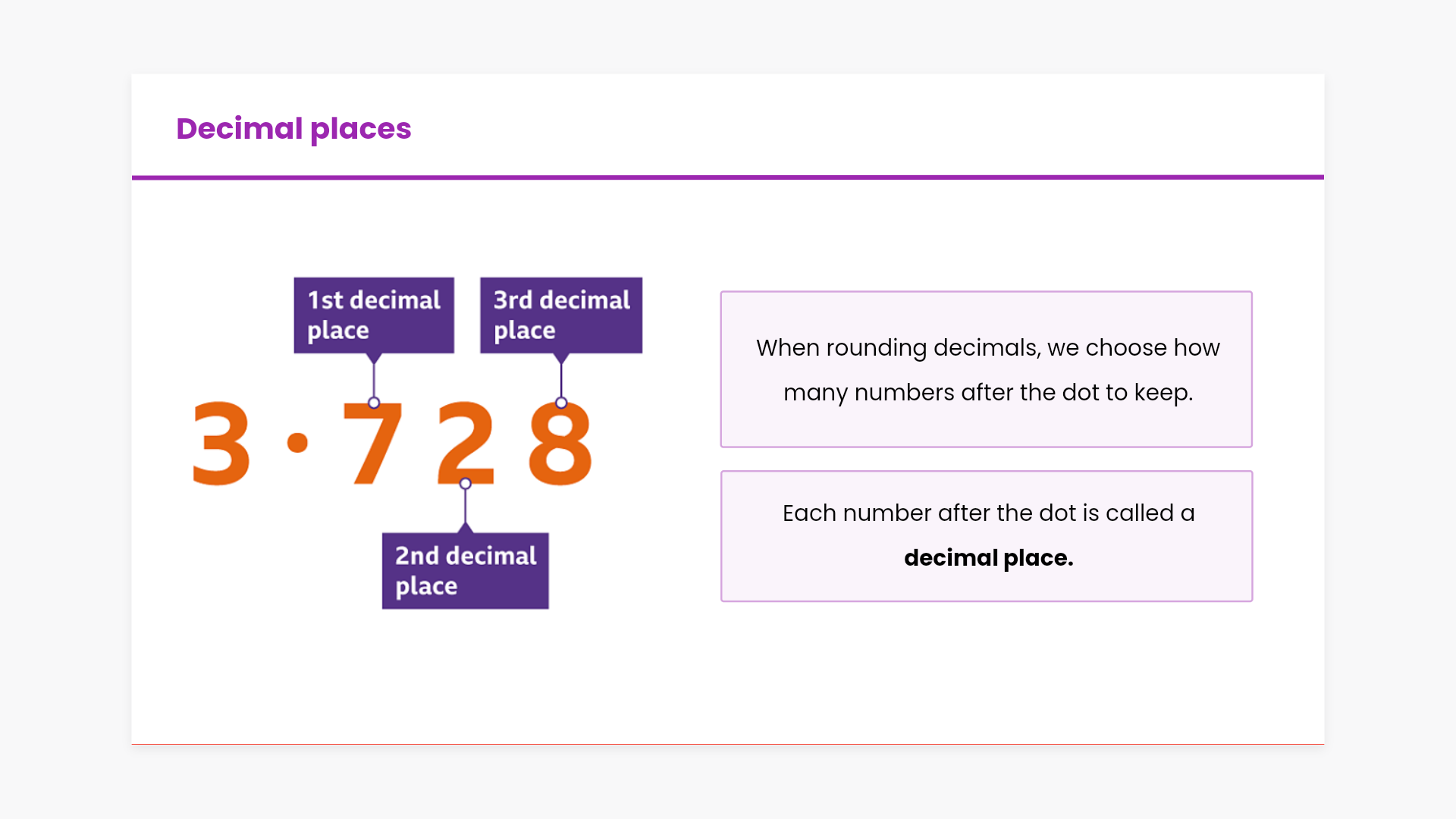The width and height of the screenshot is (1456, 819).
Task: Click the "Decimal places" slide title
Action: point(293,129)
